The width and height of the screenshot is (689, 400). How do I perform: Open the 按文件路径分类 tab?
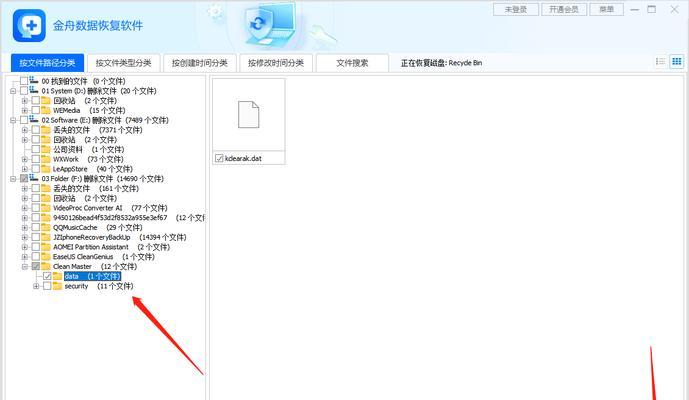(x=47, y=63)
